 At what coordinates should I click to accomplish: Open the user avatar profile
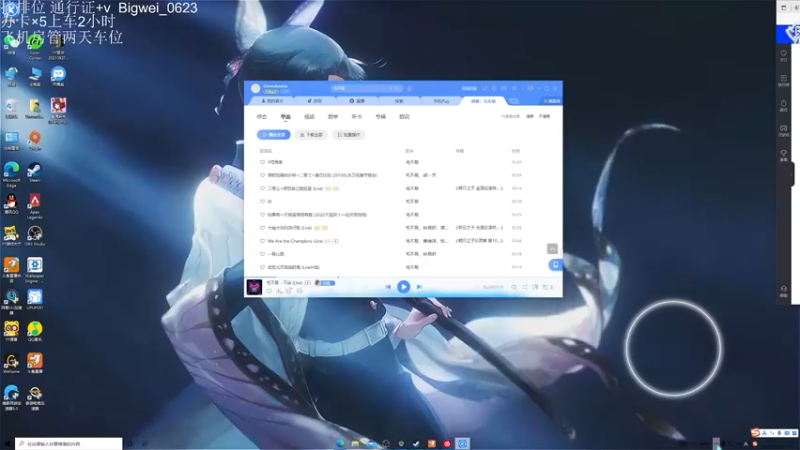256,88
